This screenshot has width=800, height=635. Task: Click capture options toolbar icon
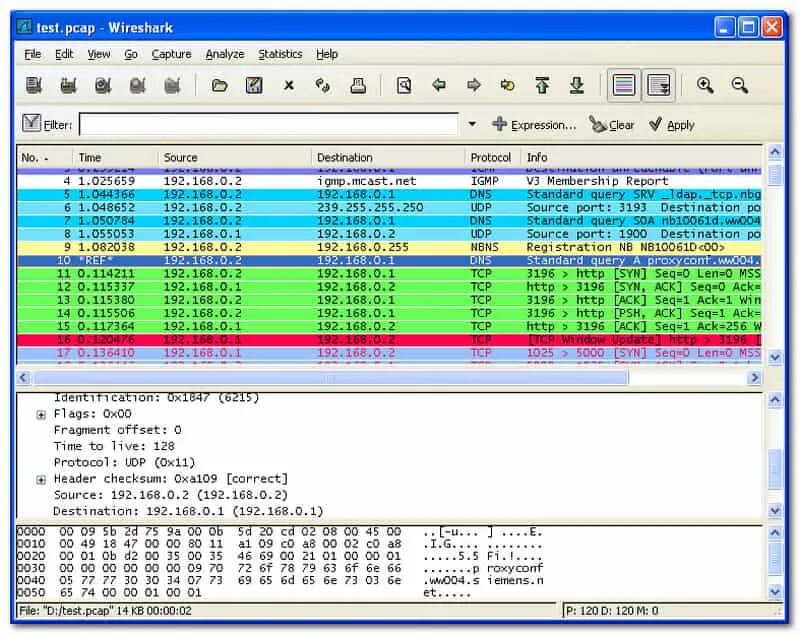(68, 85)
